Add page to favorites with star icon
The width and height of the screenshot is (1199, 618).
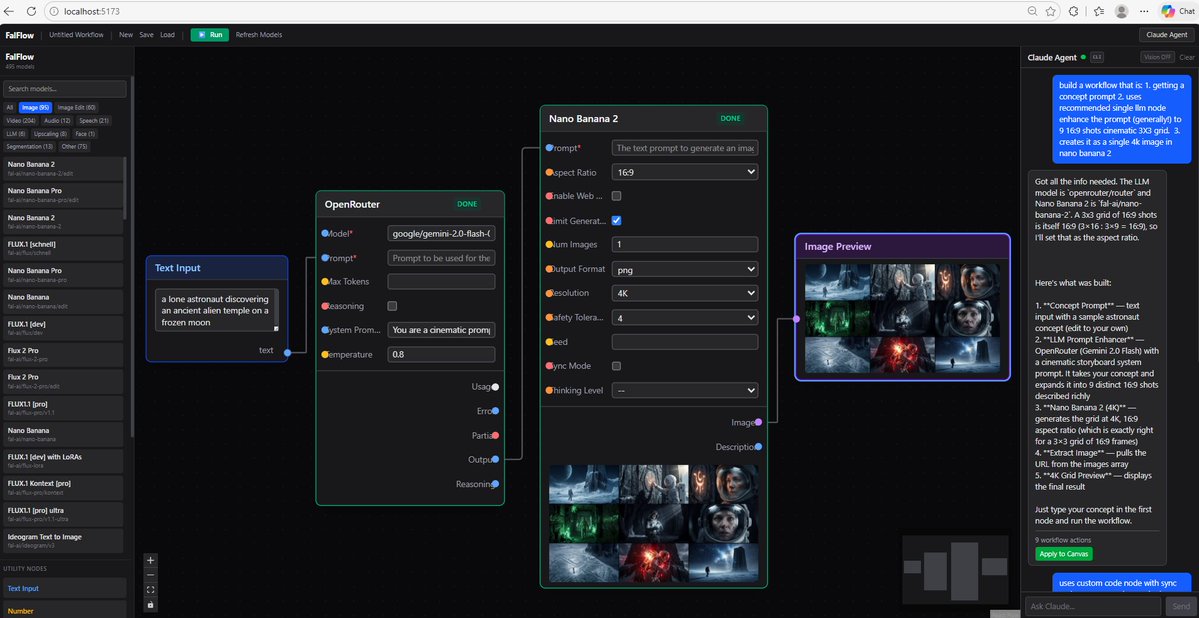click(1051, 11)
